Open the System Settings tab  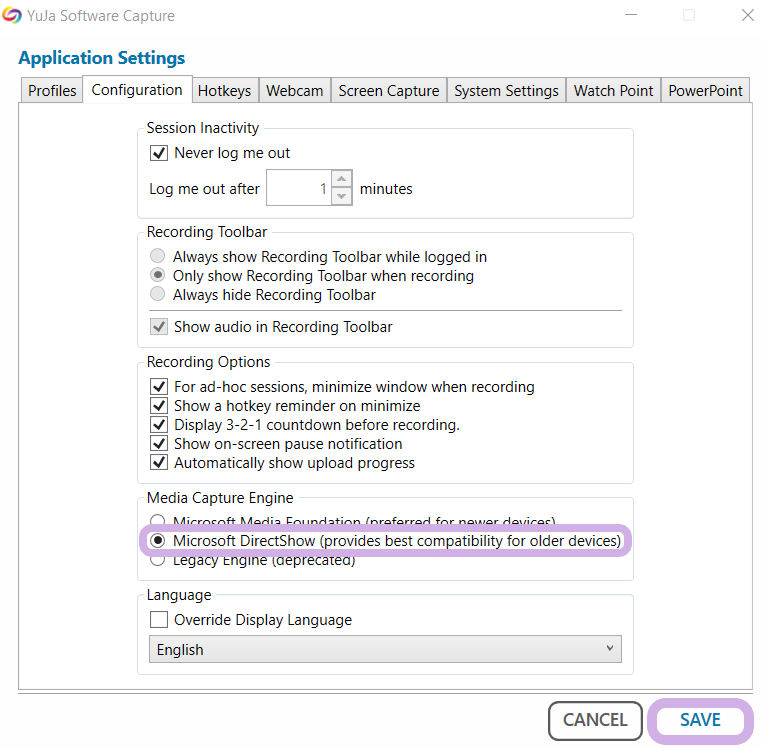(506, 91)
